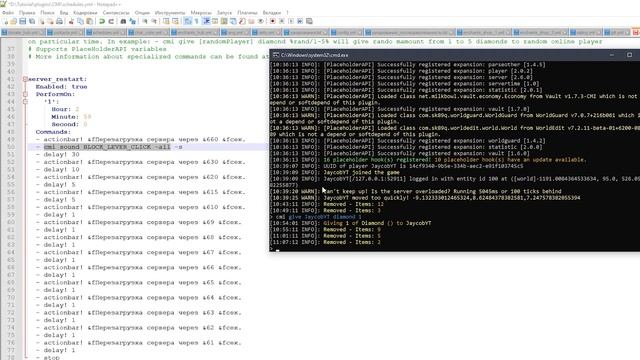Click the Playback macro icon

coord(291,21)
